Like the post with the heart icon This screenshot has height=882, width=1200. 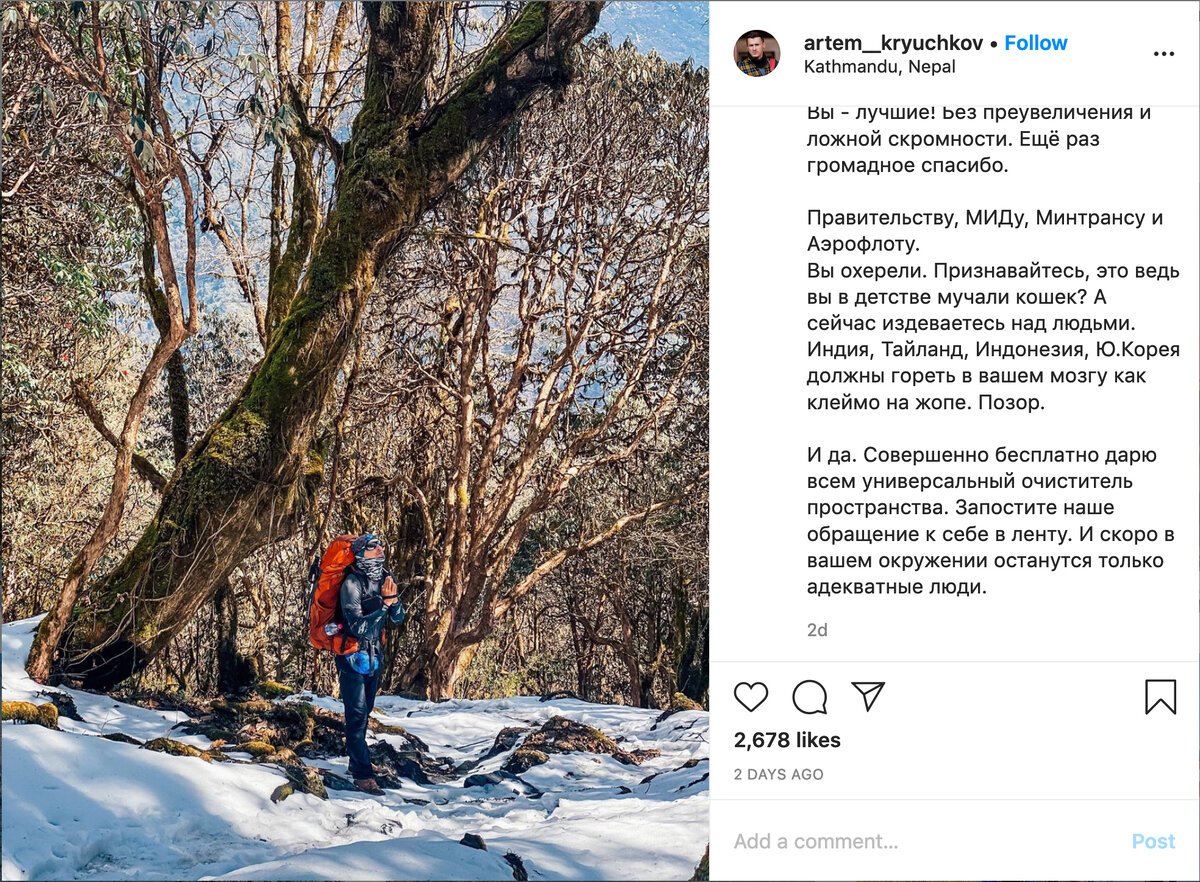point(751,697)
